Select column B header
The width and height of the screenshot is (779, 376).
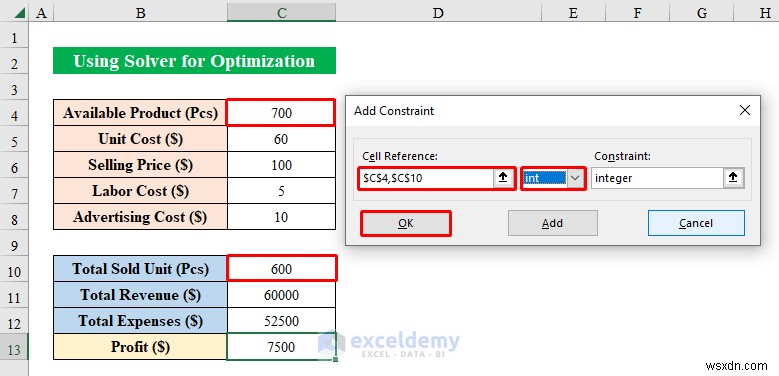click(141, 12)
